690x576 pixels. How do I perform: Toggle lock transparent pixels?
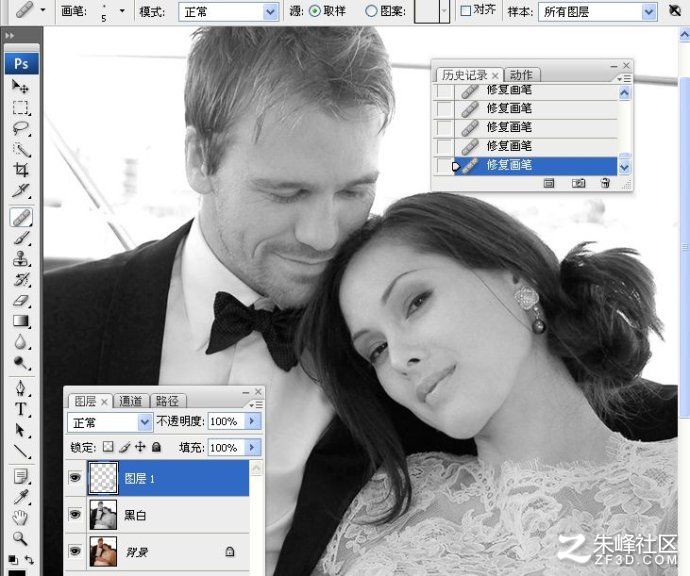[x=108, y=447]
